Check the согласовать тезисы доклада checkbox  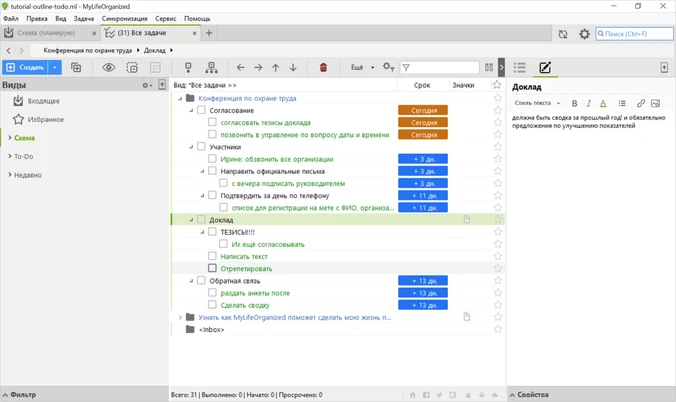click(x=212, y=122)
